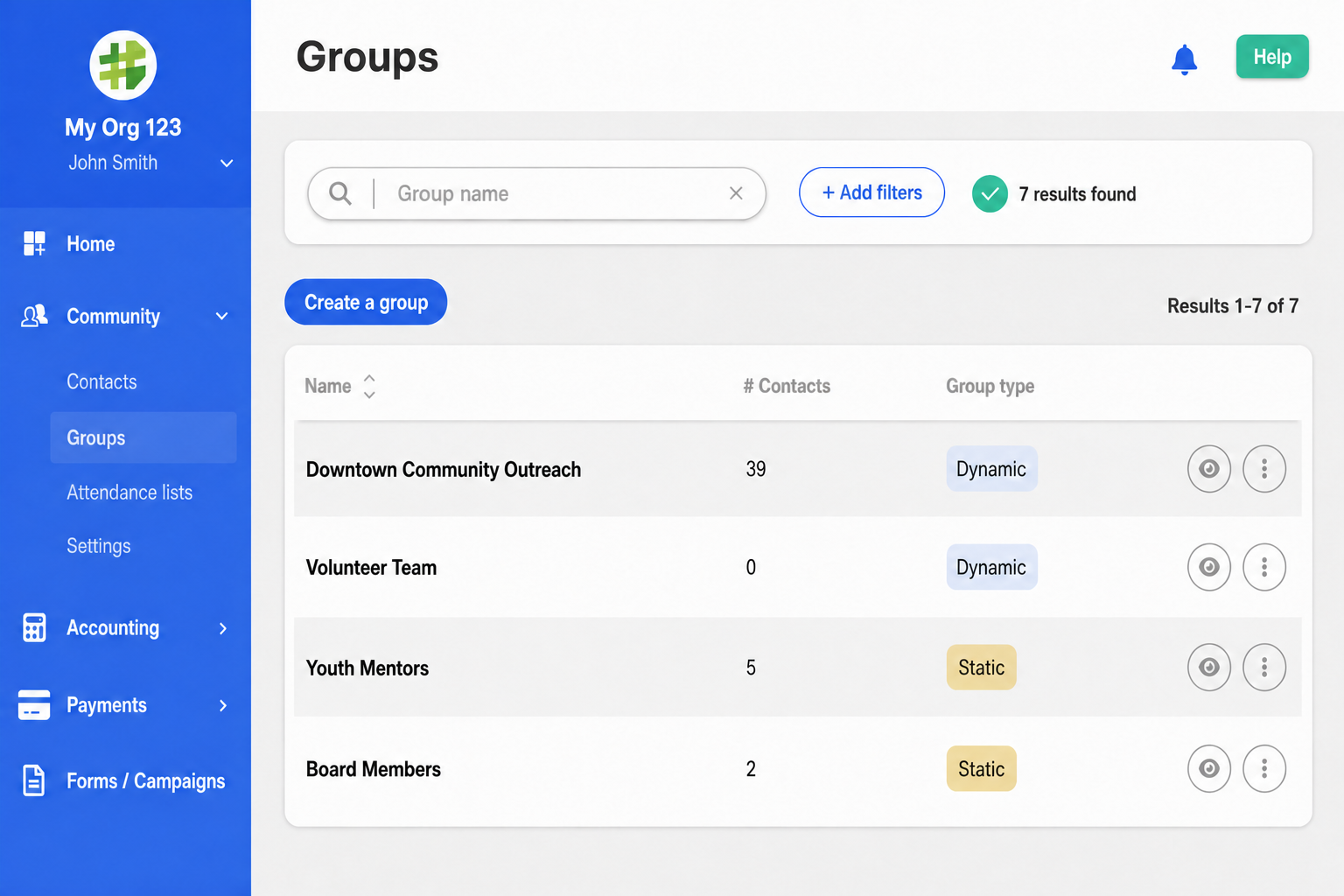Click the My Org 123 organization name
Image resolution: width=1344 pixels, height=896 pixels.
(123, 128)
